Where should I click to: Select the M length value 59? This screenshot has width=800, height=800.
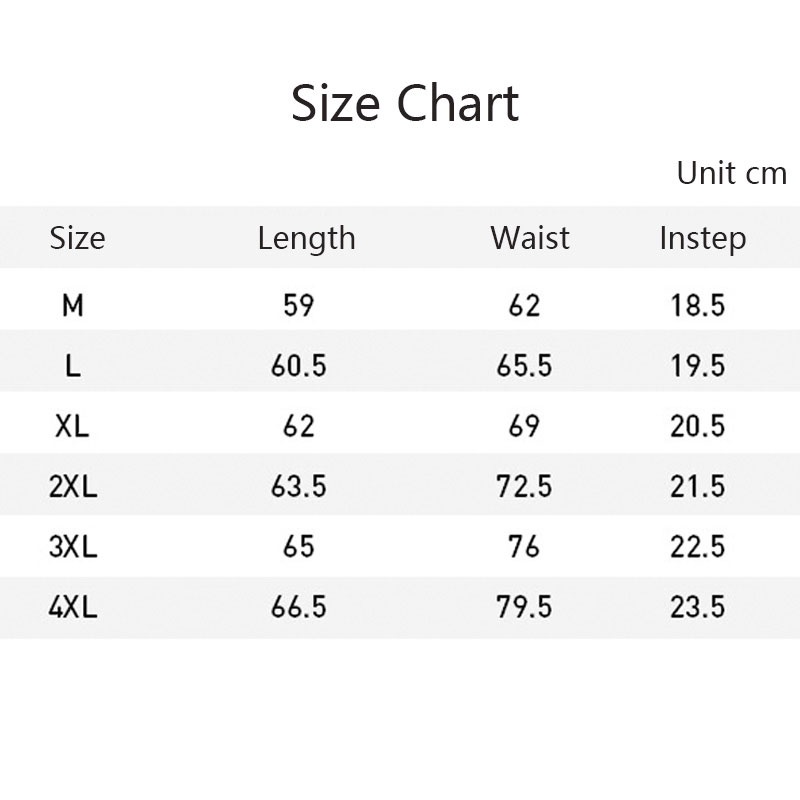coord(299,305)
